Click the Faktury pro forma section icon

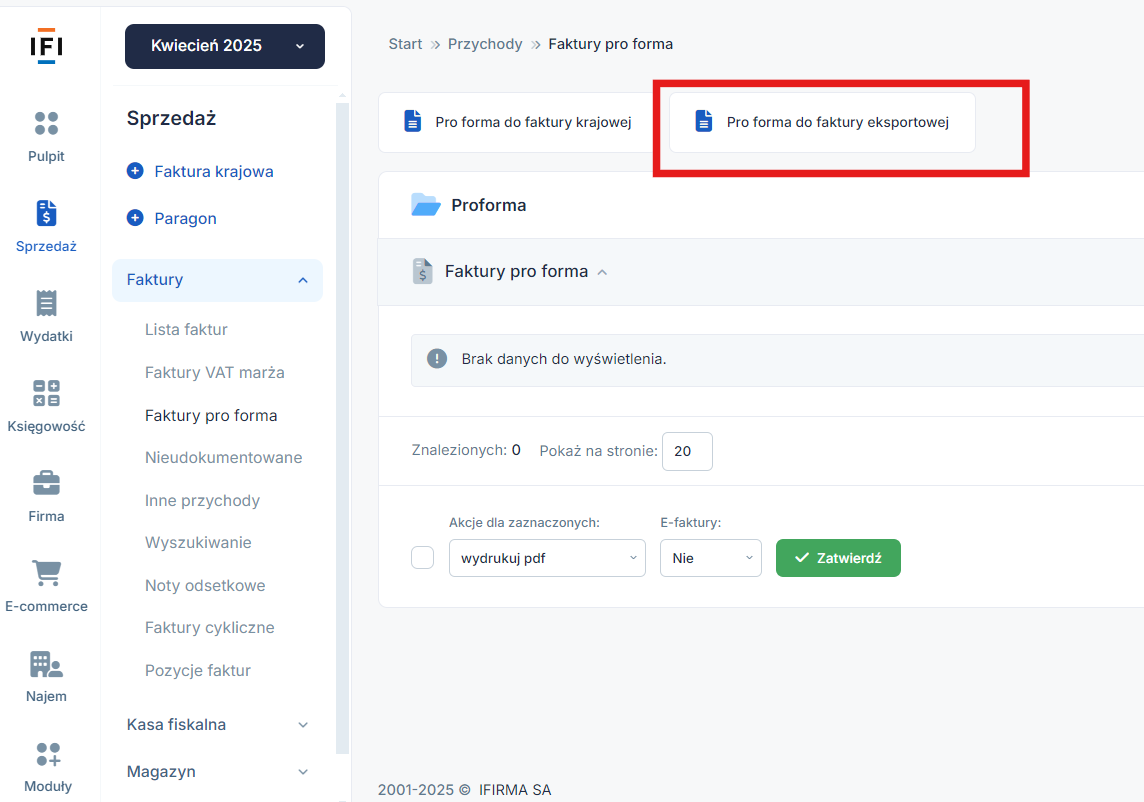(422, 271)
